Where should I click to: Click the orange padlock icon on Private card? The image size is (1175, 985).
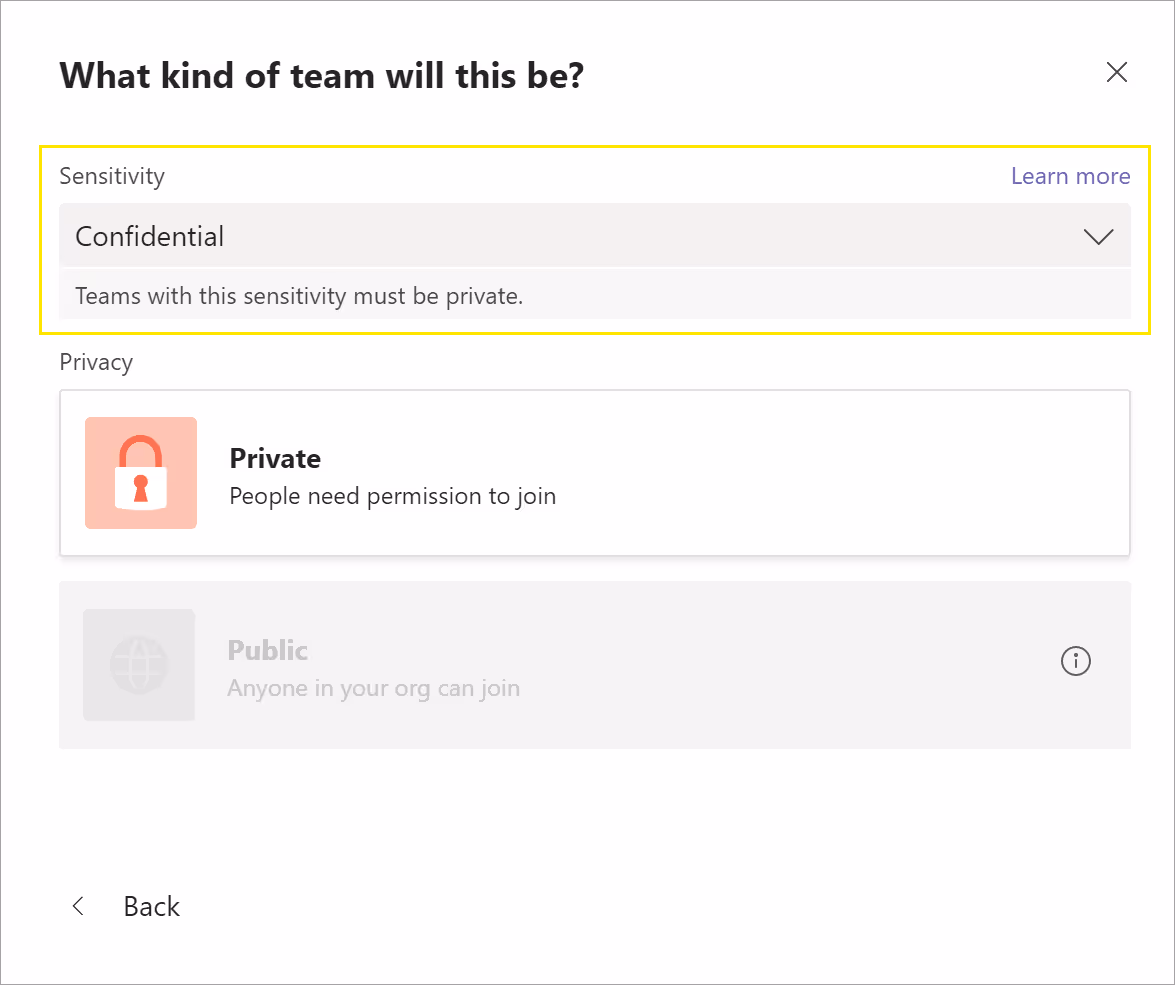click(x=141, y=473)
